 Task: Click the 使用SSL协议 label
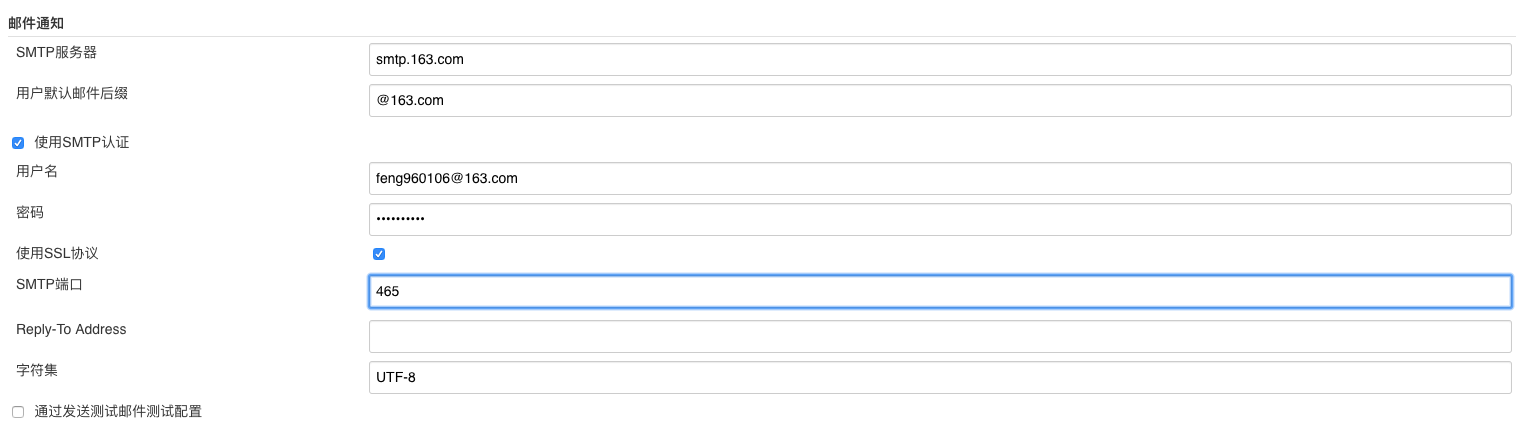(x=57, y=253)
